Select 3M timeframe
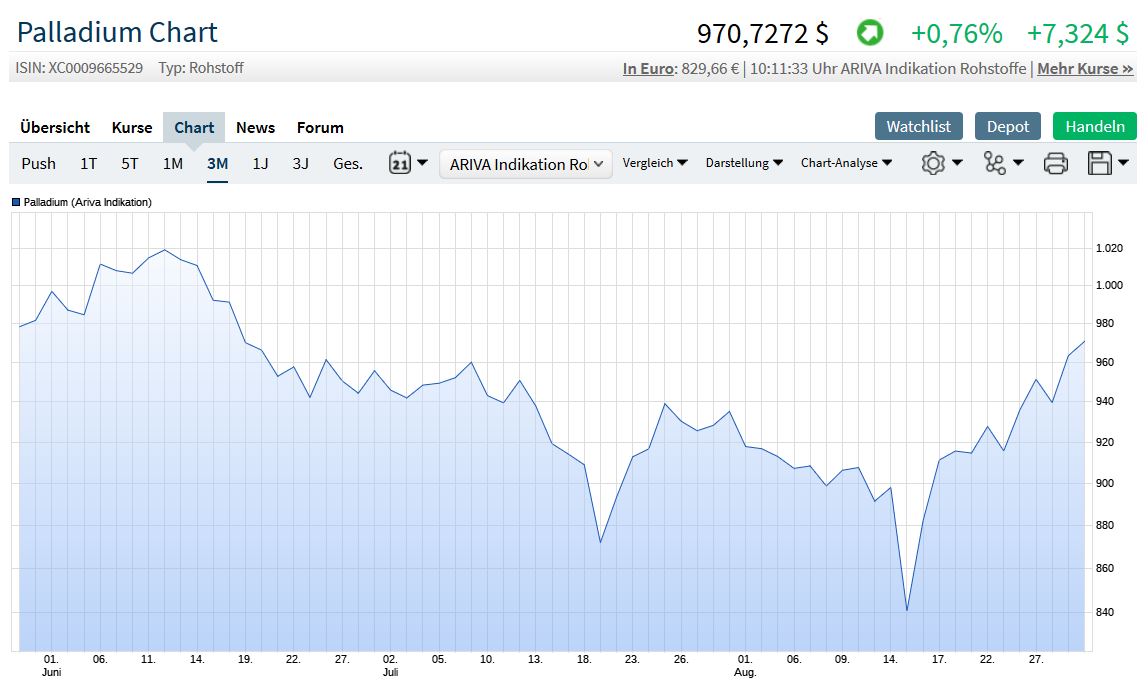The width and height of the screenshot is (1148, 686). tap(217, 163)
